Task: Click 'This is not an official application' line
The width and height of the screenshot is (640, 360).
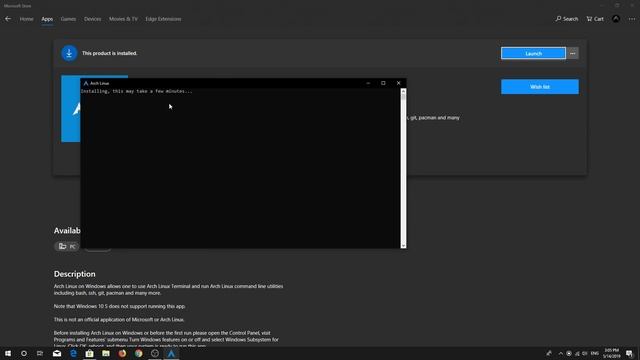Action: tap(119, 320)
